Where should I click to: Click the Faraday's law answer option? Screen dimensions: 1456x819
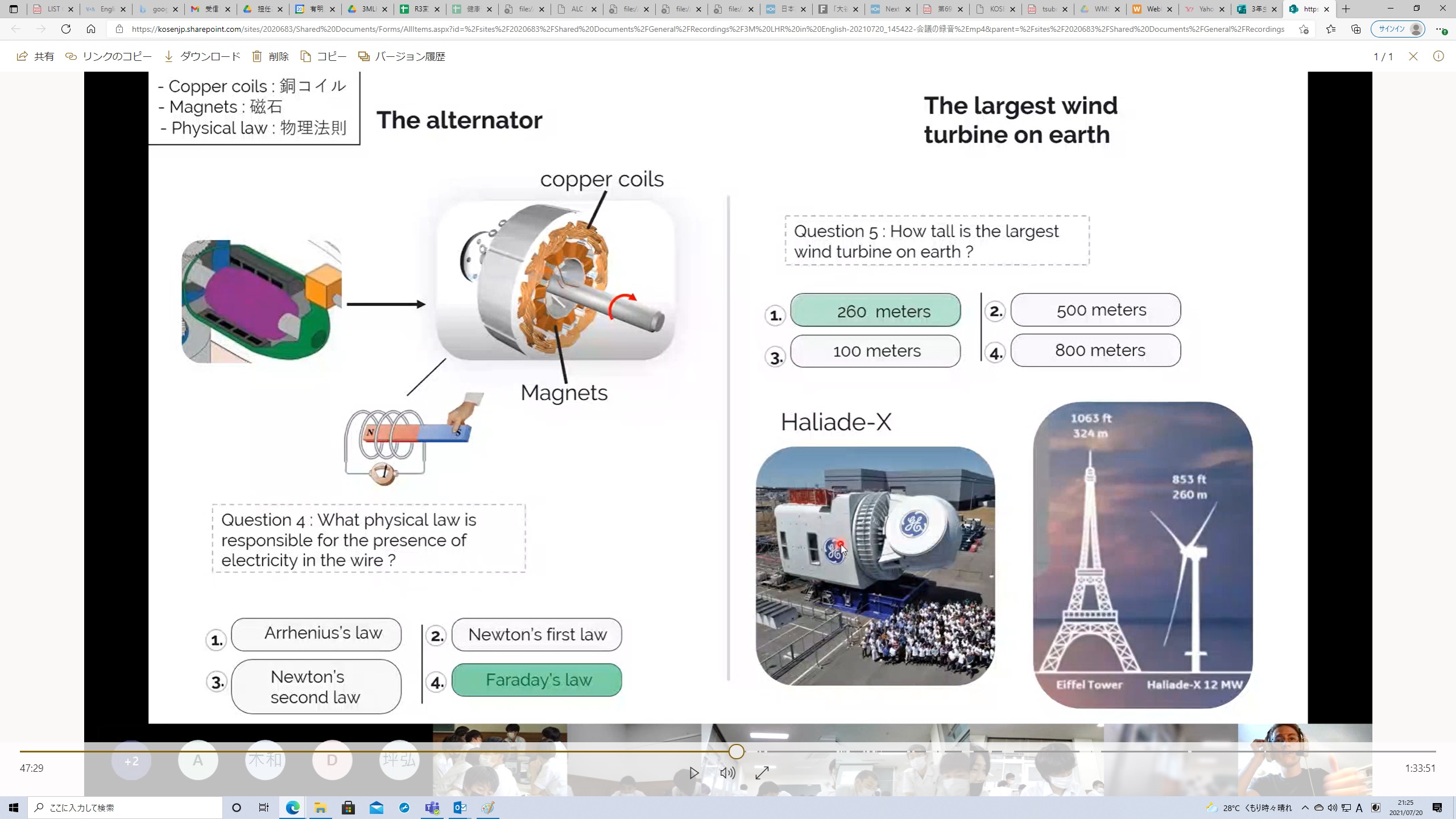point(536,680)
